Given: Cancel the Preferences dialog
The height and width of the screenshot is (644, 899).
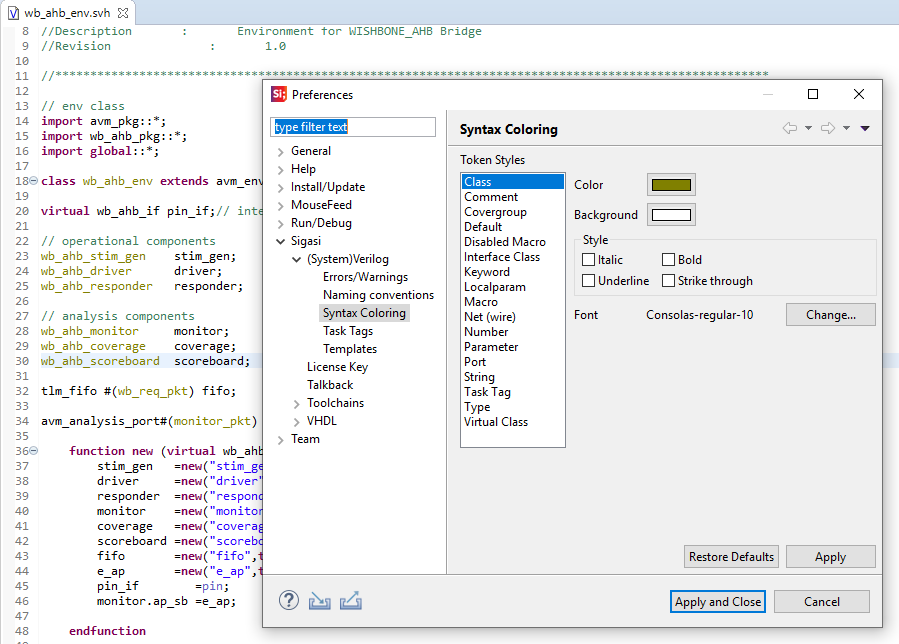Looking at the screenshot, I should click(x=822, y=602).
